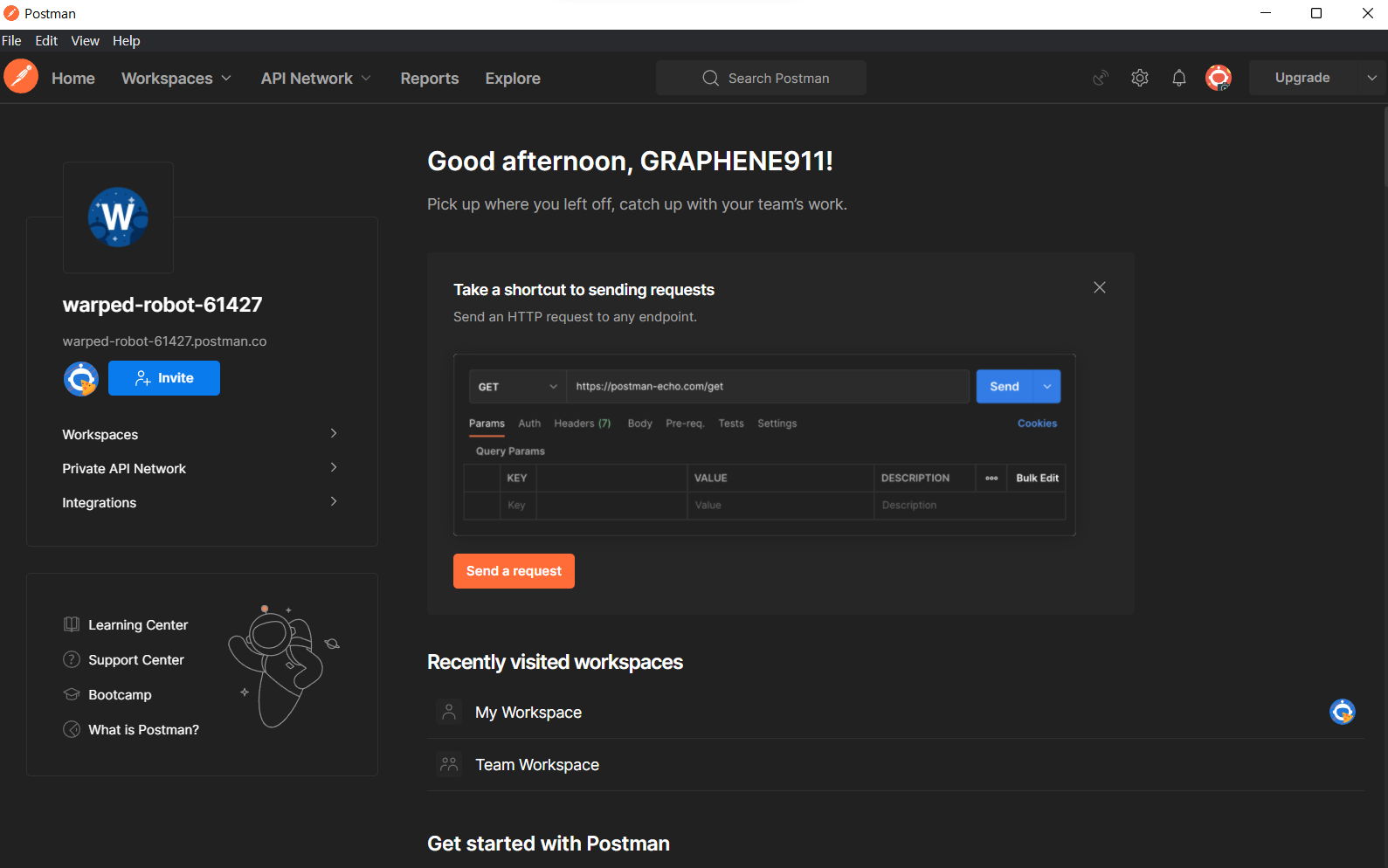Click the search magnifier icon
The width and height of the screenshot is (1388, 868).
710,78
